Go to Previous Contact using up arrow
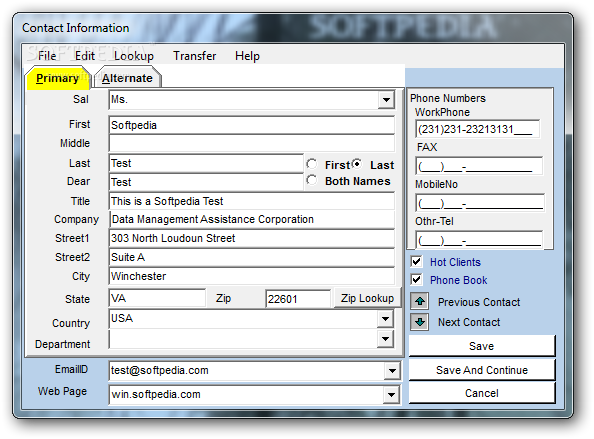 pyautogui.click(x=419, y=302)
